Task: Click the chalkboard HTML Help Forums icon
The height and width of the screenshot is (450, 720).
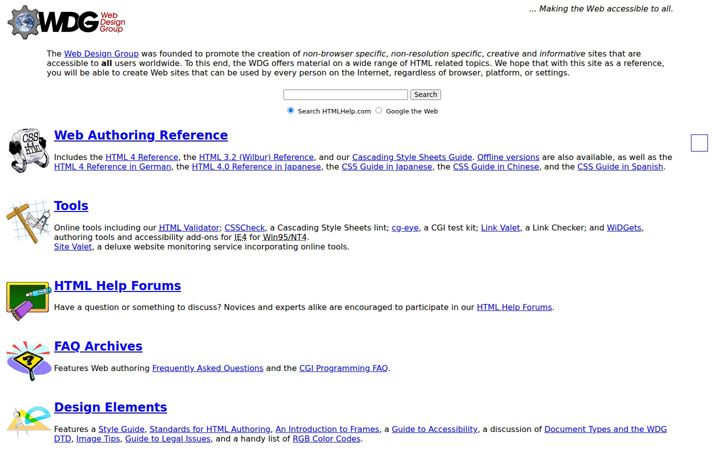Action: pos(28,301)
